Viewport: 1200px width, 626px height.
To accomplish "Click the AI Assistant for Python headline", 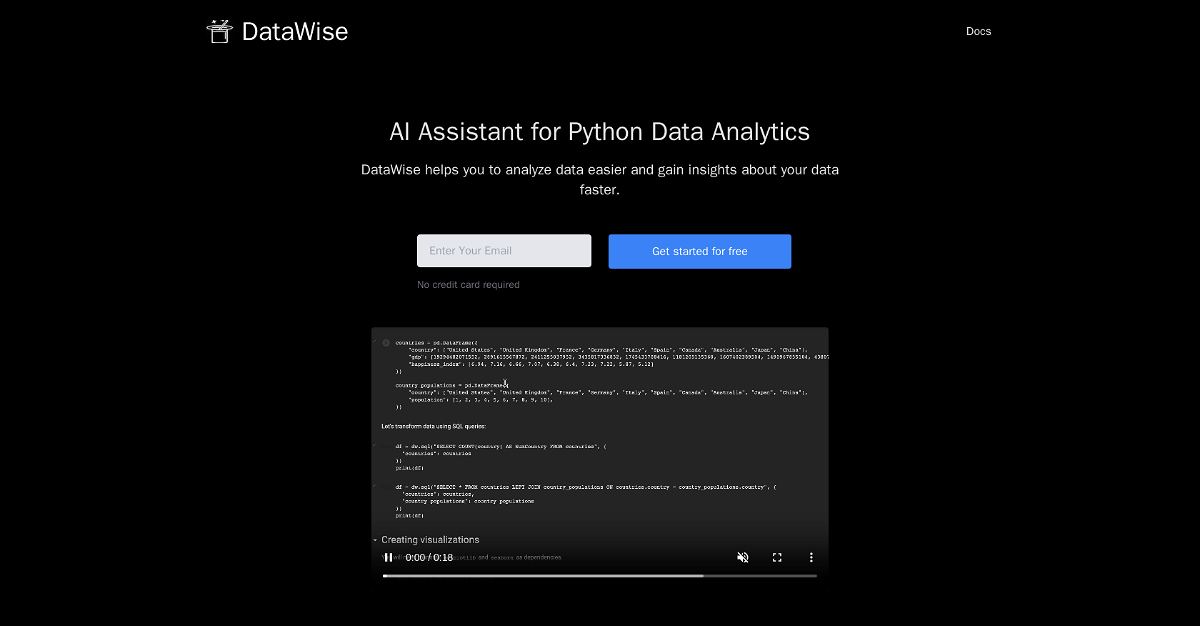I will click(600, 132).
